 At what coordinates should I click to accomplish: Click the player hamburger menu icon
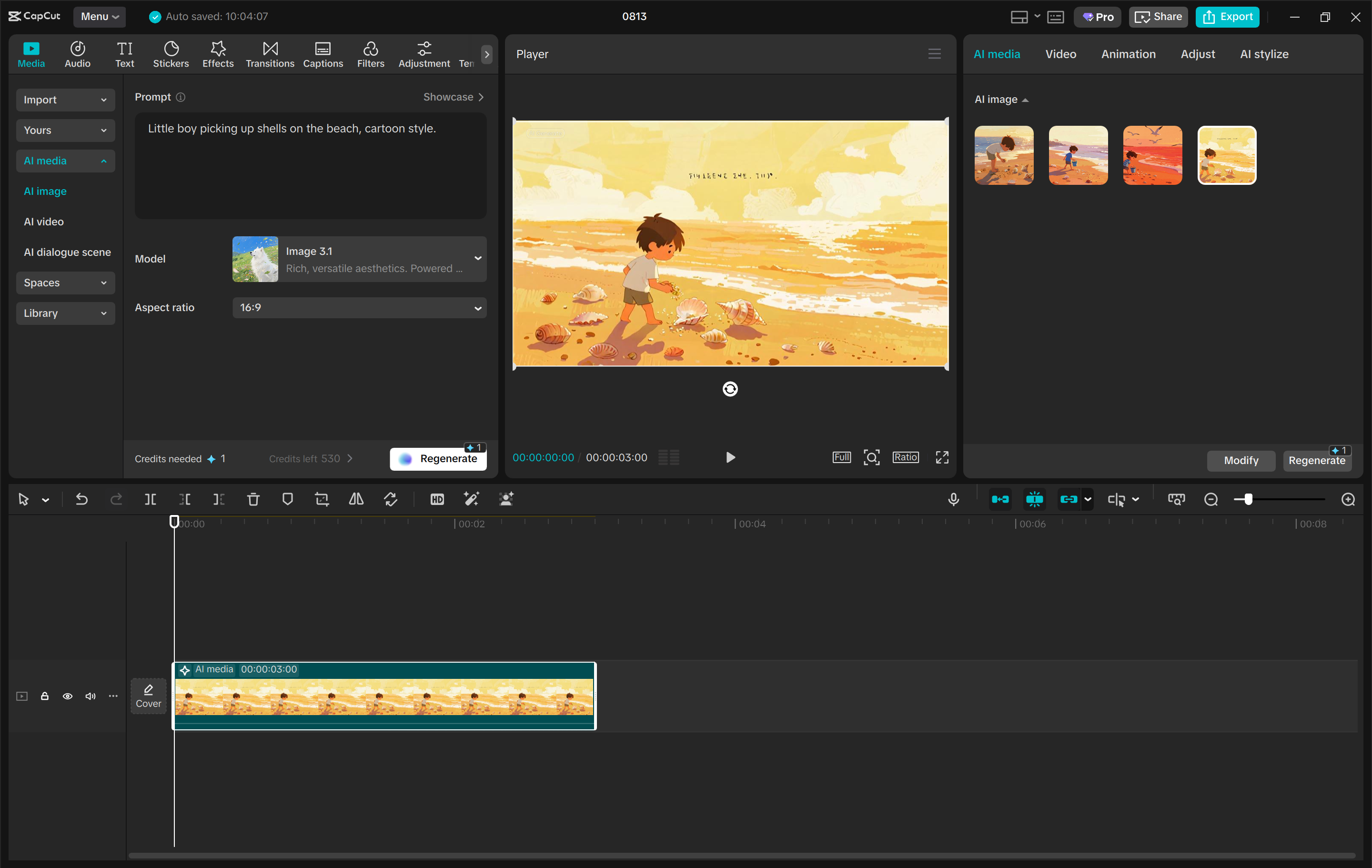[934, 53]
